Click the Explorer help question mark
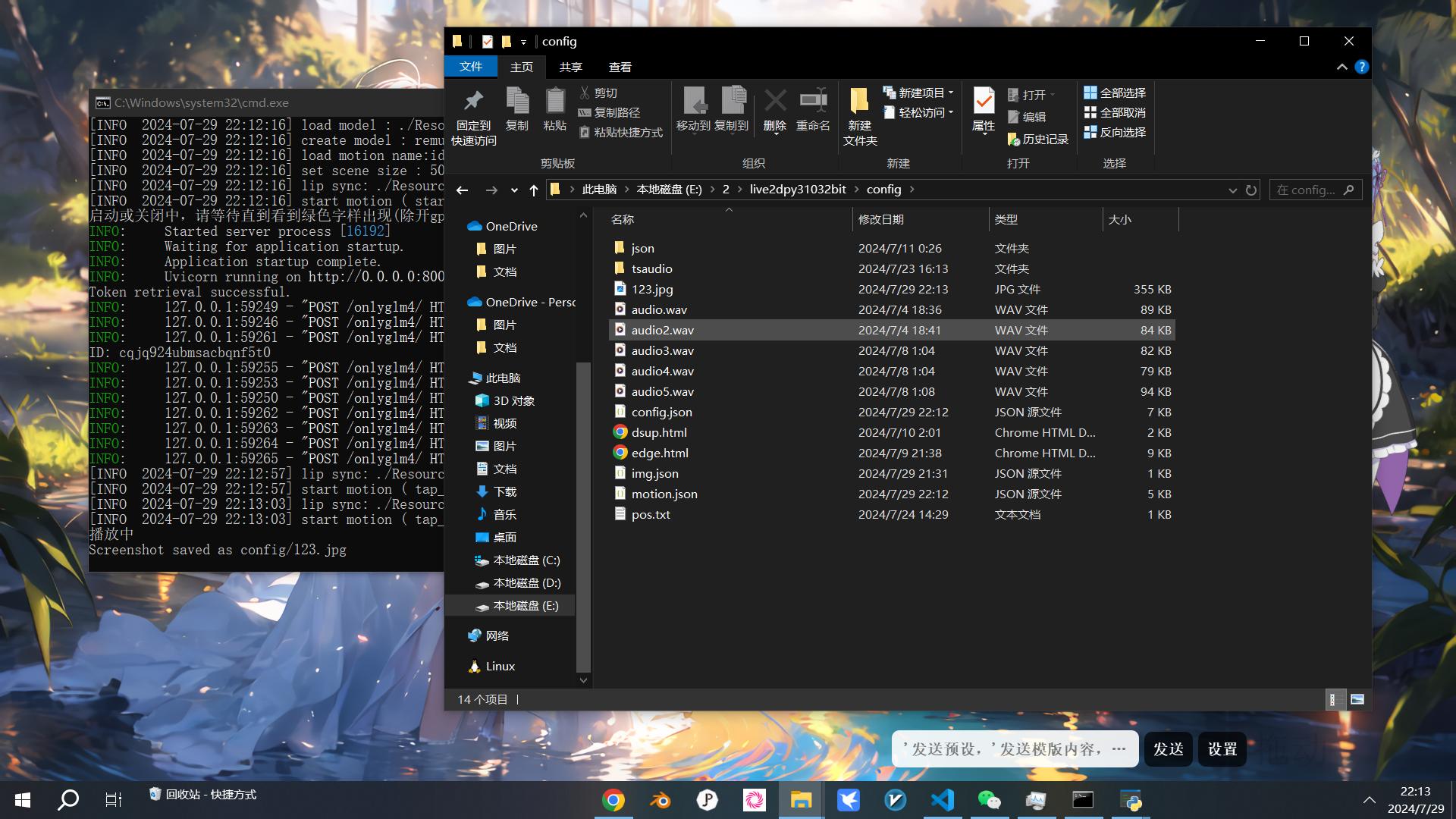 tap(1361, 67)
